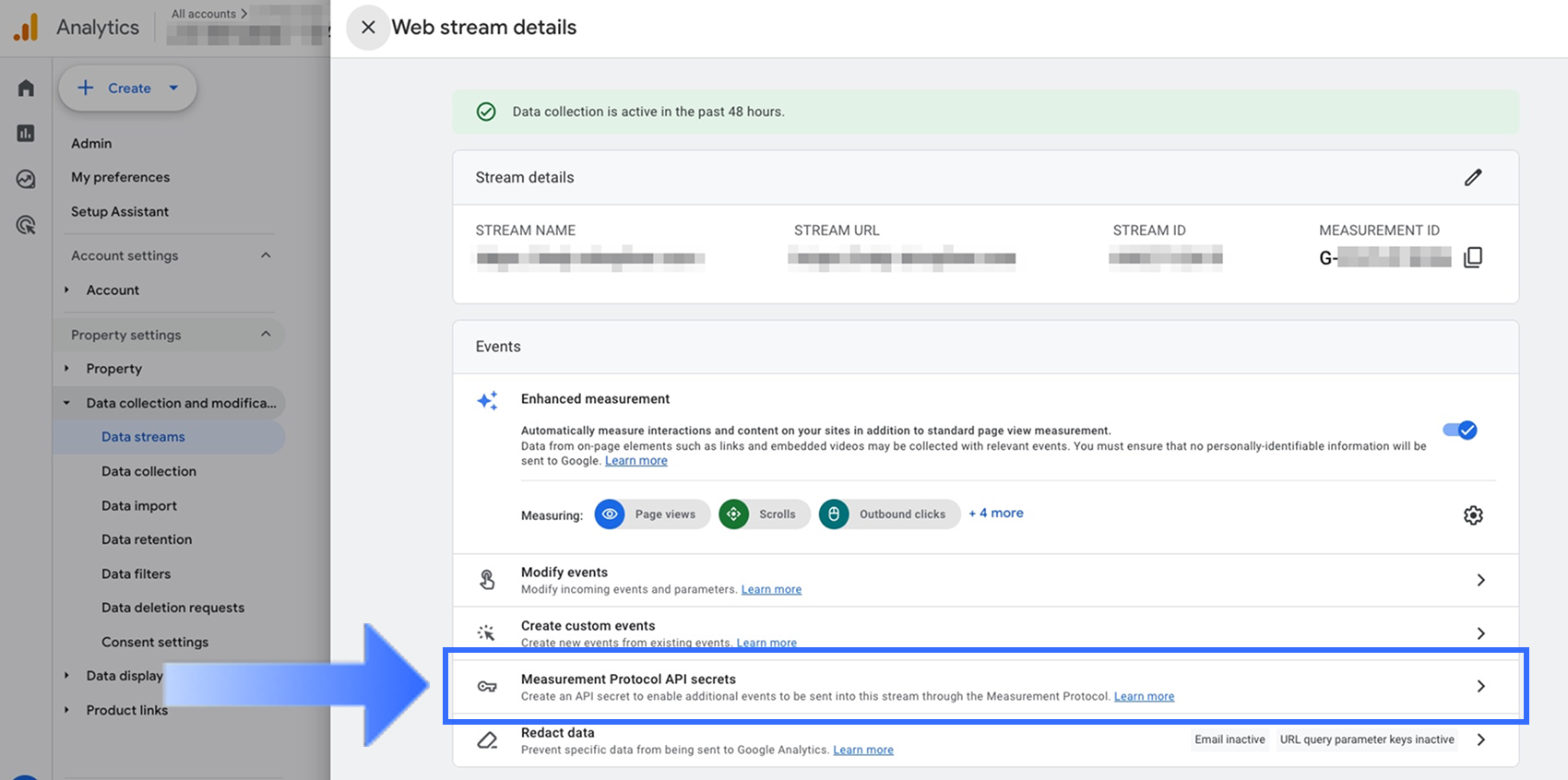Open the Advertising icon in left rail
The image size is (1568, 780).
click(x=26, y=224)
